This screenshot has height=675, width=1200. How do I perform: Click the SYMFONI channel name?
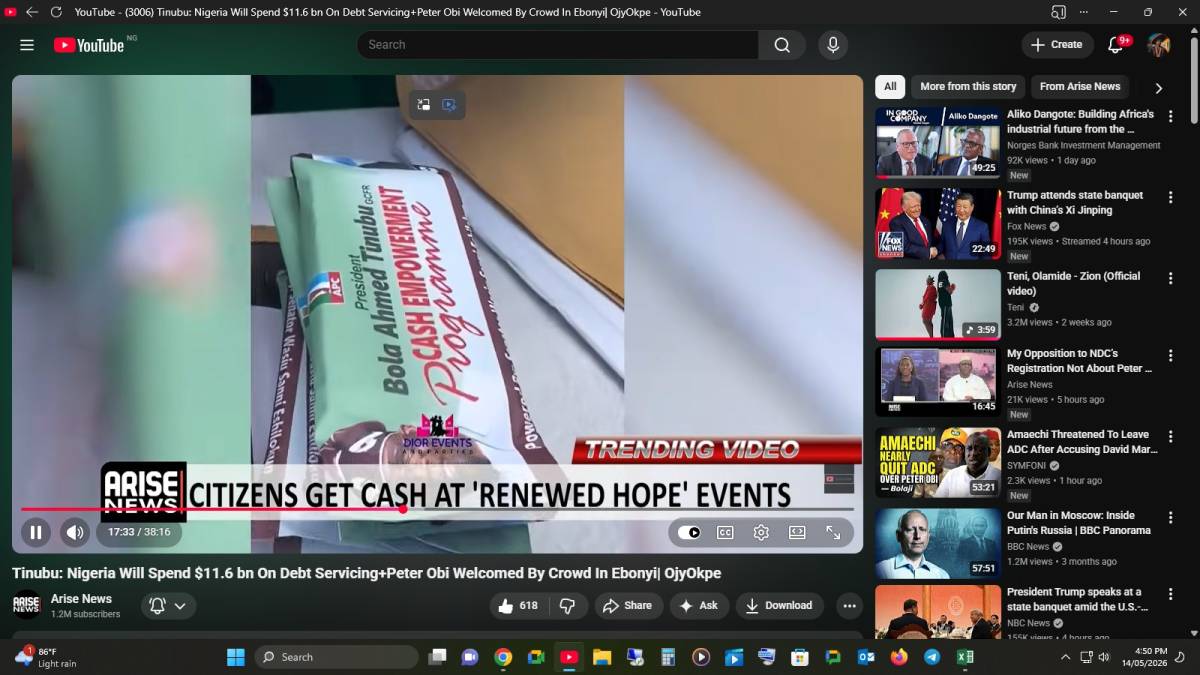click(1026, 465)
